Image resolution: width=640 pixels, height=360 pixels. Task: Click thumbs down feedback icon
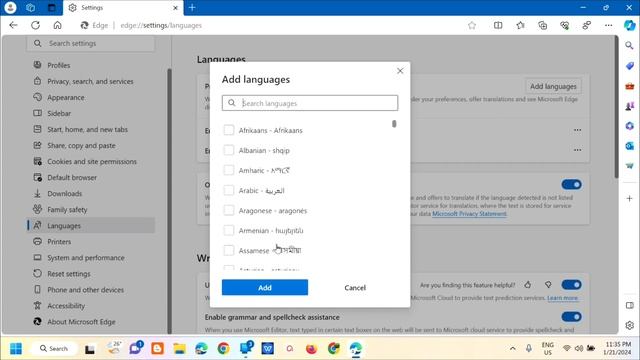pyautogui.click(x=548, y=285)
